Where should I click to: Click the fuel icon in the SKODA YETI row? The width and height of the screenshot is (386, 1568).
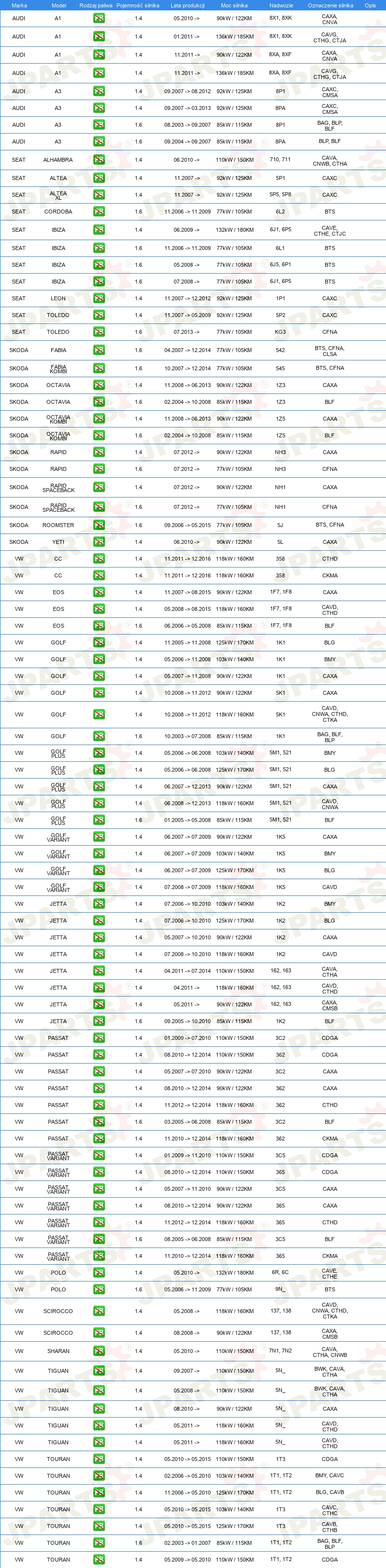[x=99, y=542]
